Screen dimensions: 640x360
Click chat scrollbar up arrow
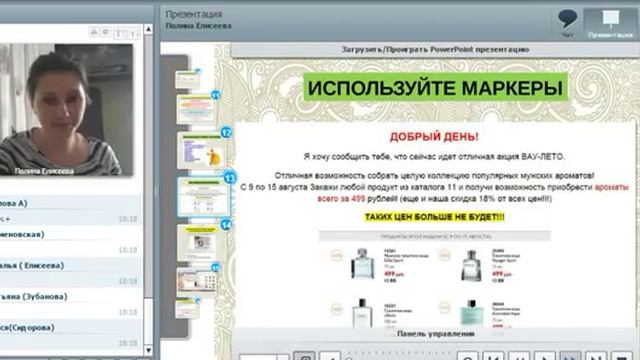click(x=148, y=29)
